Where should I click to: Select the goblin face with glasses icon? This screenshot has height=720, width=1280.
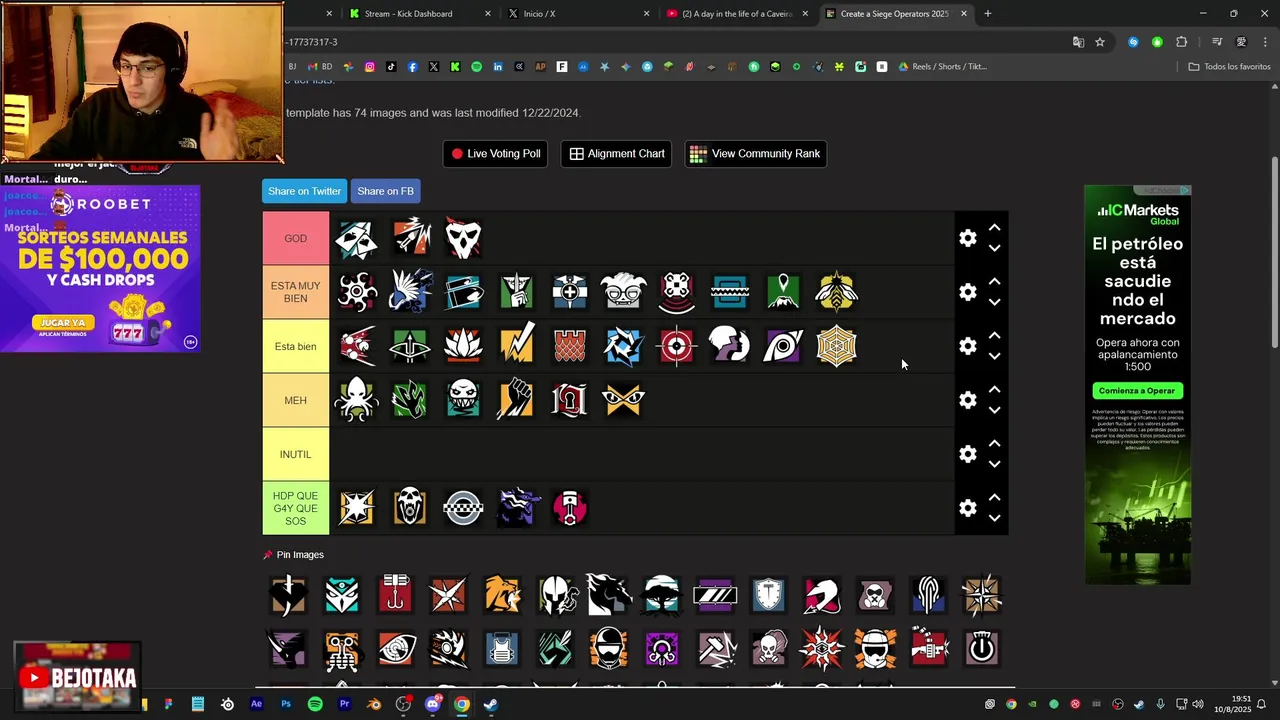coord(623,292)
